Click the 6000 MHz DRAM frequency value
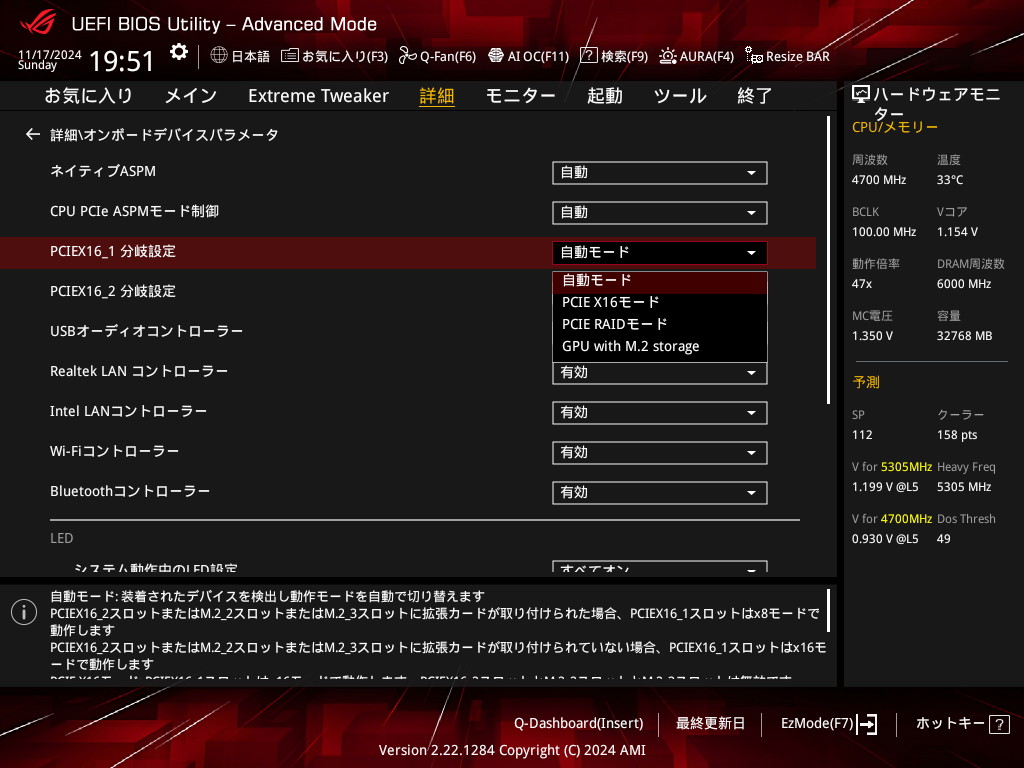Viewport: 1024px width, 768px height. click(964, 284)
